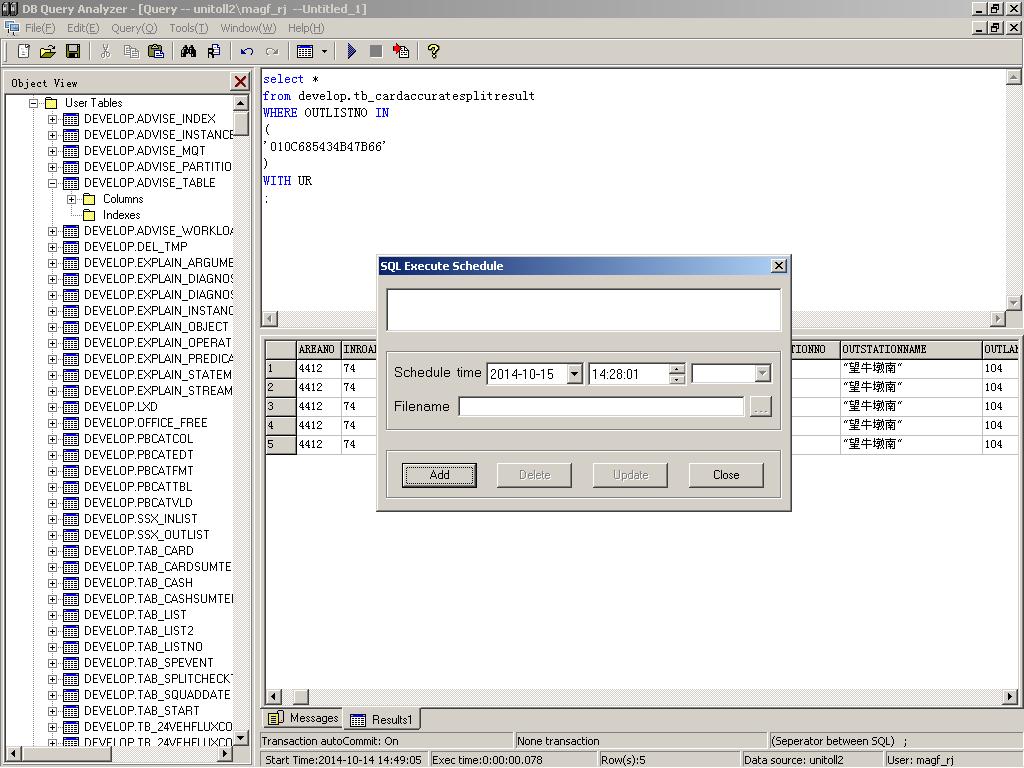The image size is (1024, 768).
Task: Open the Query(Q) menu
Action: pos(134,28)
